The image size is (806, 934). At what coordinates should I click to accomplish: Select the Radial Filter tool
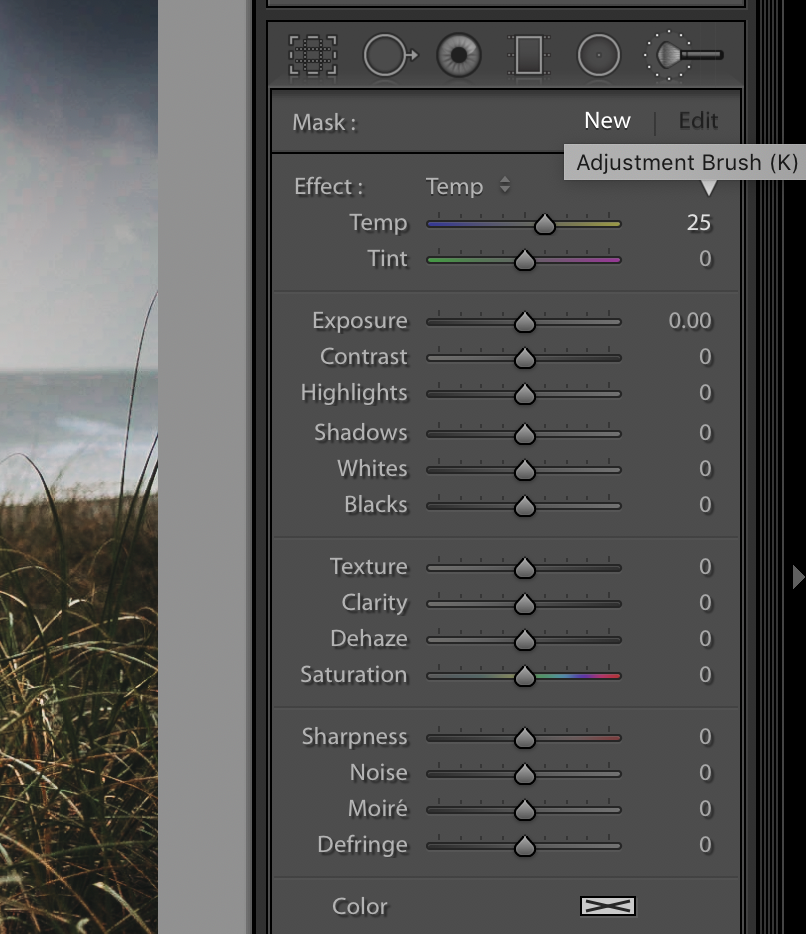[599, 55]
